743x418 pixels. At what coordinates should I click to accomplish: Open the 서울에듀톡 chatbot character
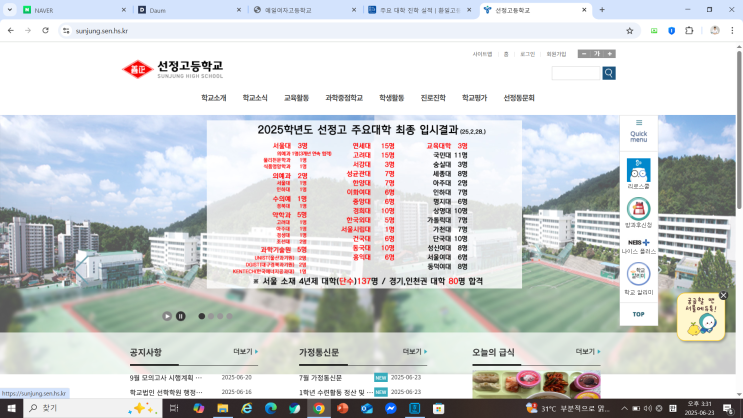pos(701,318)
